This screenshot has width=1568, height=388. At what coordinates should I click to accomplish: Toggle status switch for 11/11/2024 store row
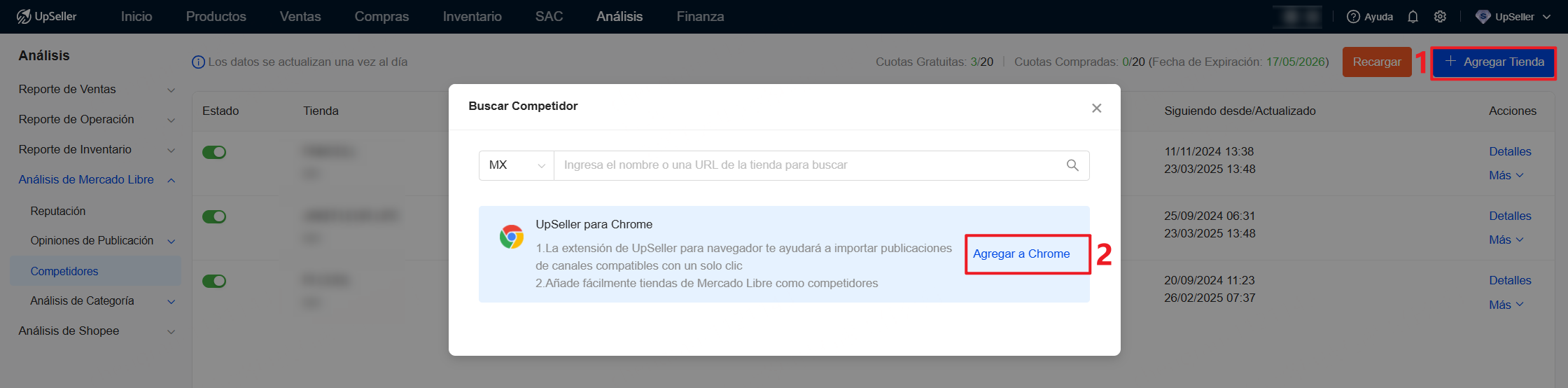214,152
